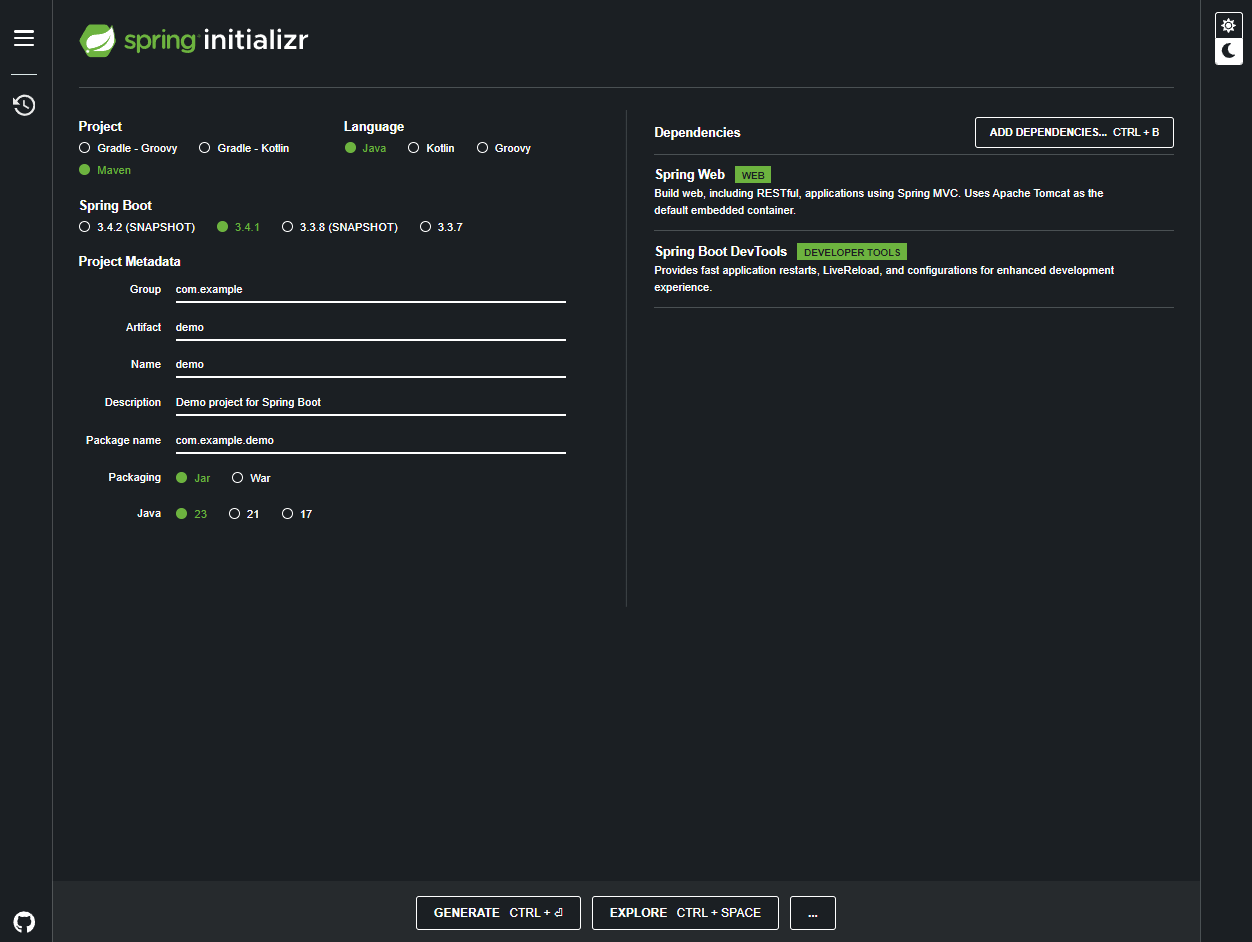Viewport: 1252px width, 942px height.
Task: Select Spring Boot 3.3.8 (SNAPSHOT)
Action: click(340, 227)
